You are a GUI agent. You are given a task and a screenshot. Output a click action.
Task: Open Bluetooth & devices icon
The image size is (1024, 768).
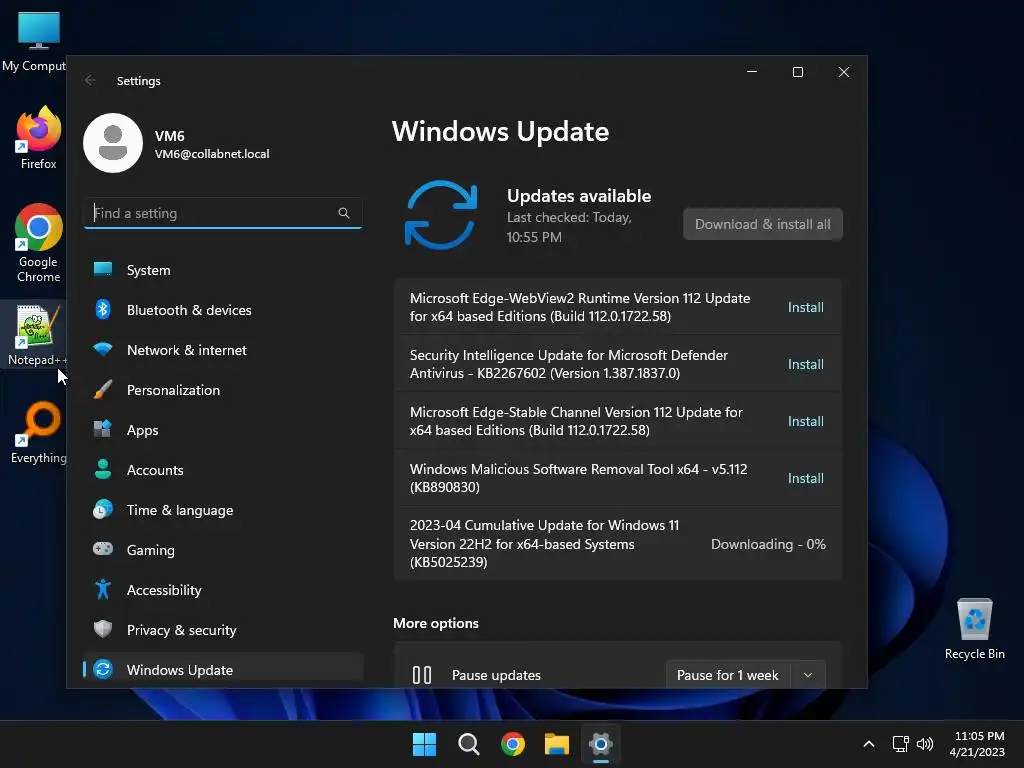point(103,310)
